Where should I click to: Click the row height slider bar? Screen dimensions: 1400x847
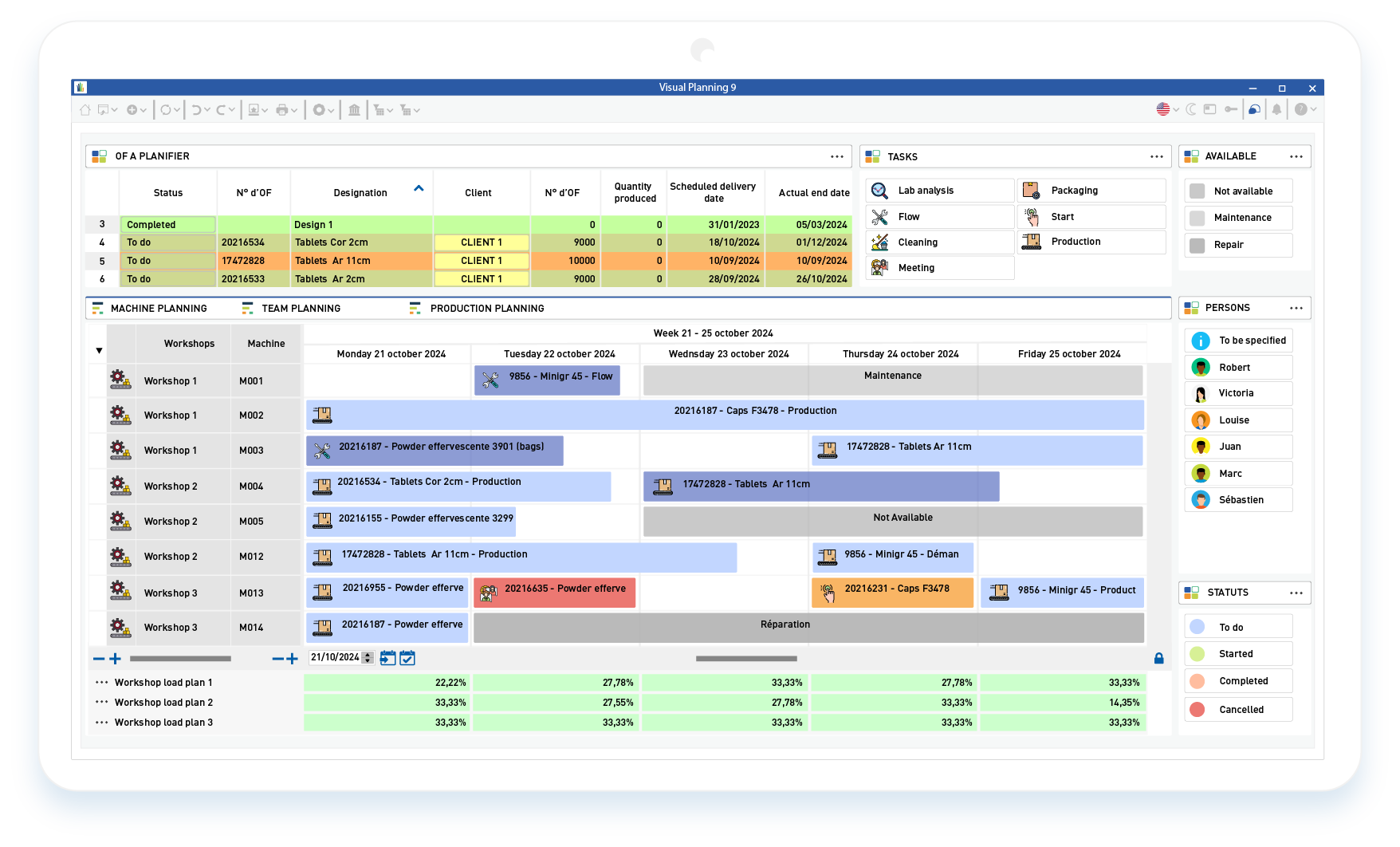(180, 659)
